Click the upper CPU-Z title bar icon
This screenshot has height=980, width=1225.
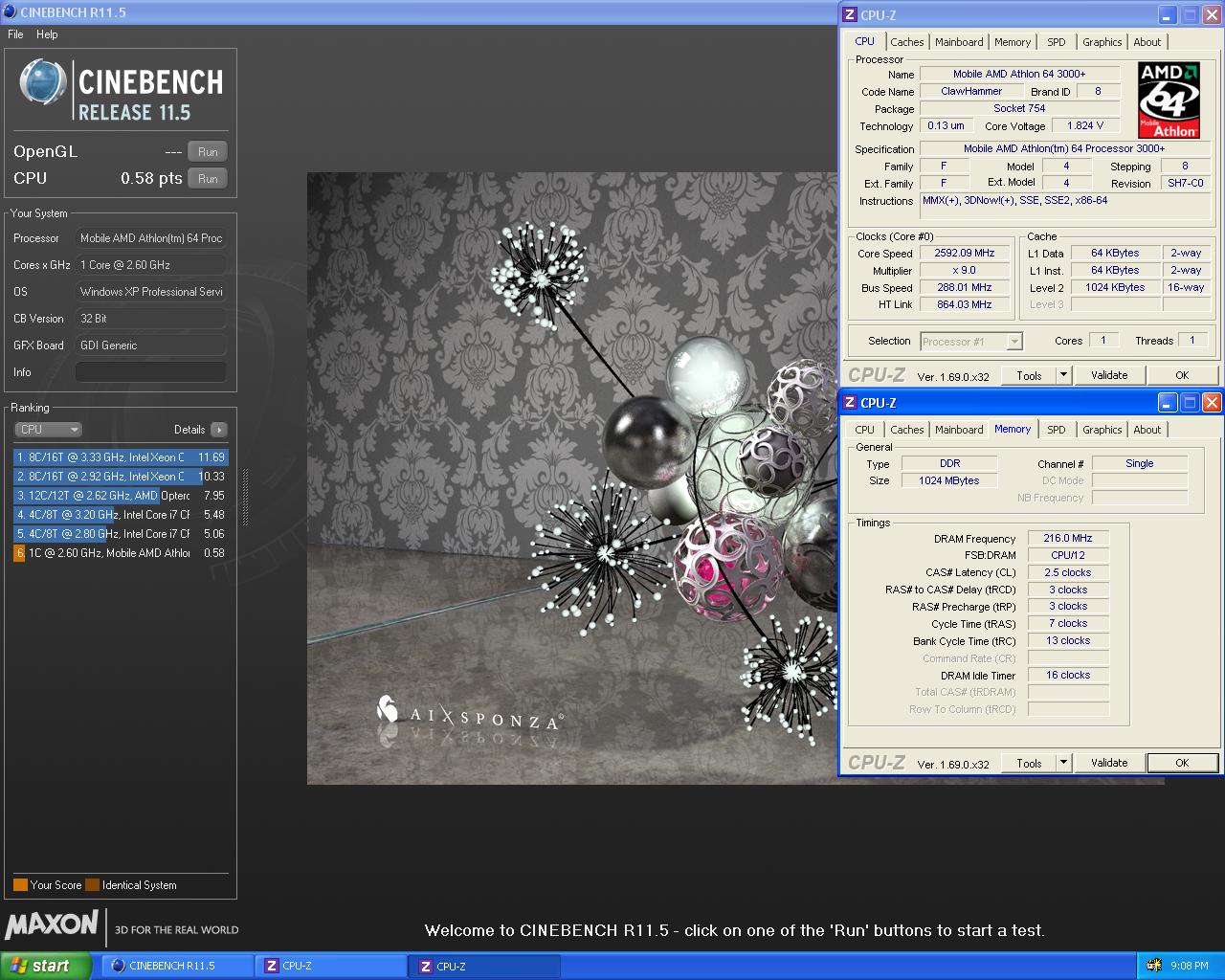850,15
